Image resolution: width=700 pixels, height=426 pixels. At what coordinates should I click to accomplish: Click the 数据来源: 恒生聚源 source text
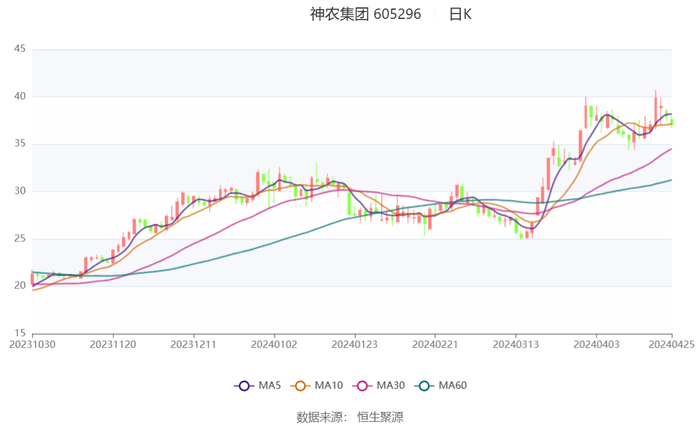point(350,417)
